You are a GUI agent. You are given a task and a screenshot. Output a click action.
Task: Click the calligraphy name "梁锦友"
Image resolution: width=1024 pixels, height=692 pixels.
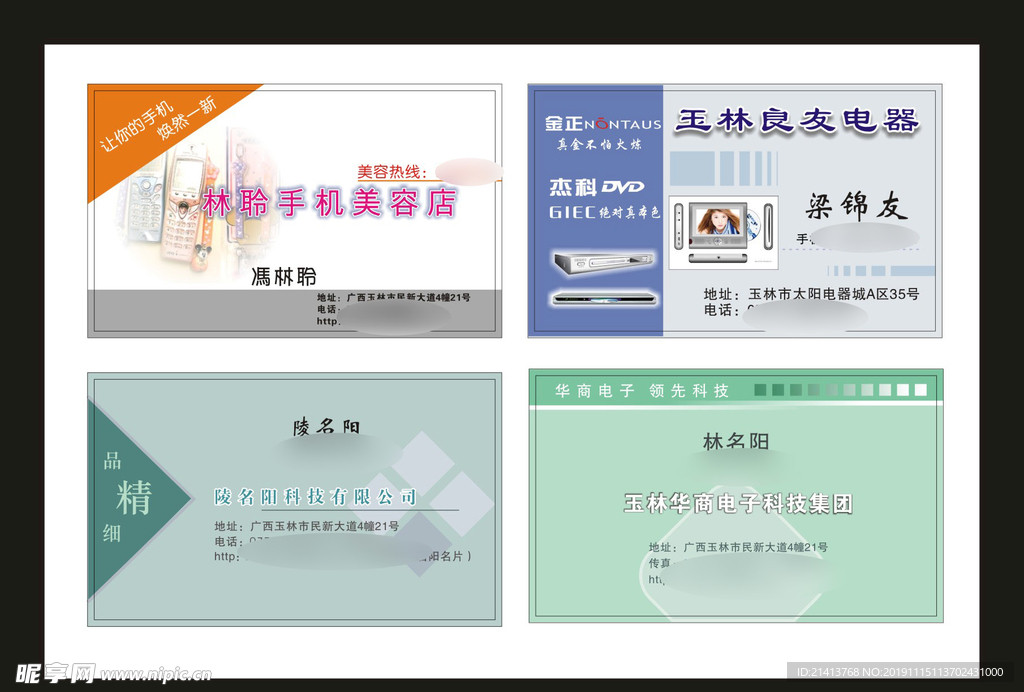[x=856, y=206]
